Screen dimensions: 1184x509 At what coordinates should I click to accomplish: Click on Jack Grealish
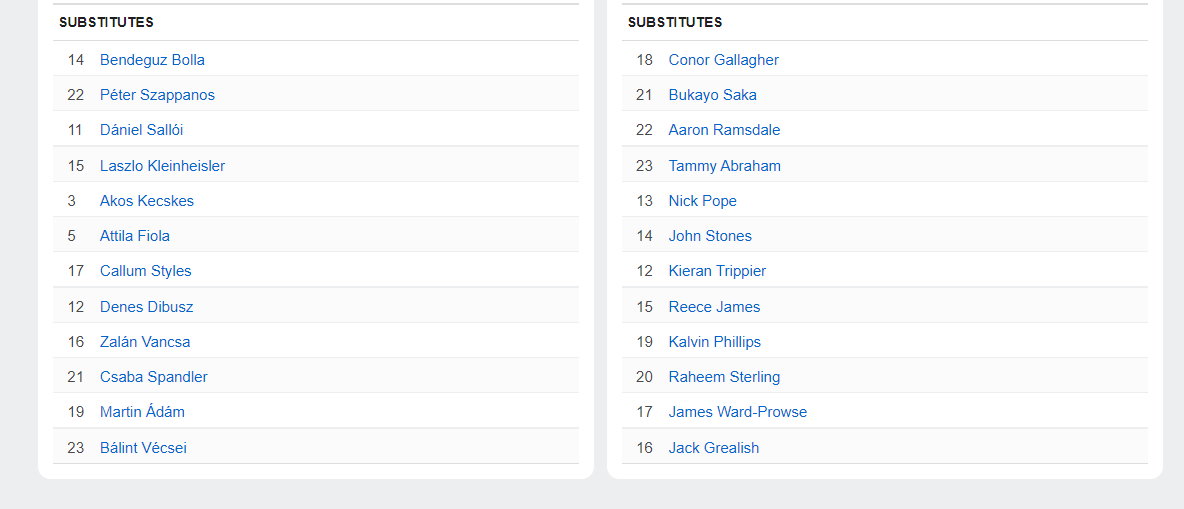click(x=713, y=448)
